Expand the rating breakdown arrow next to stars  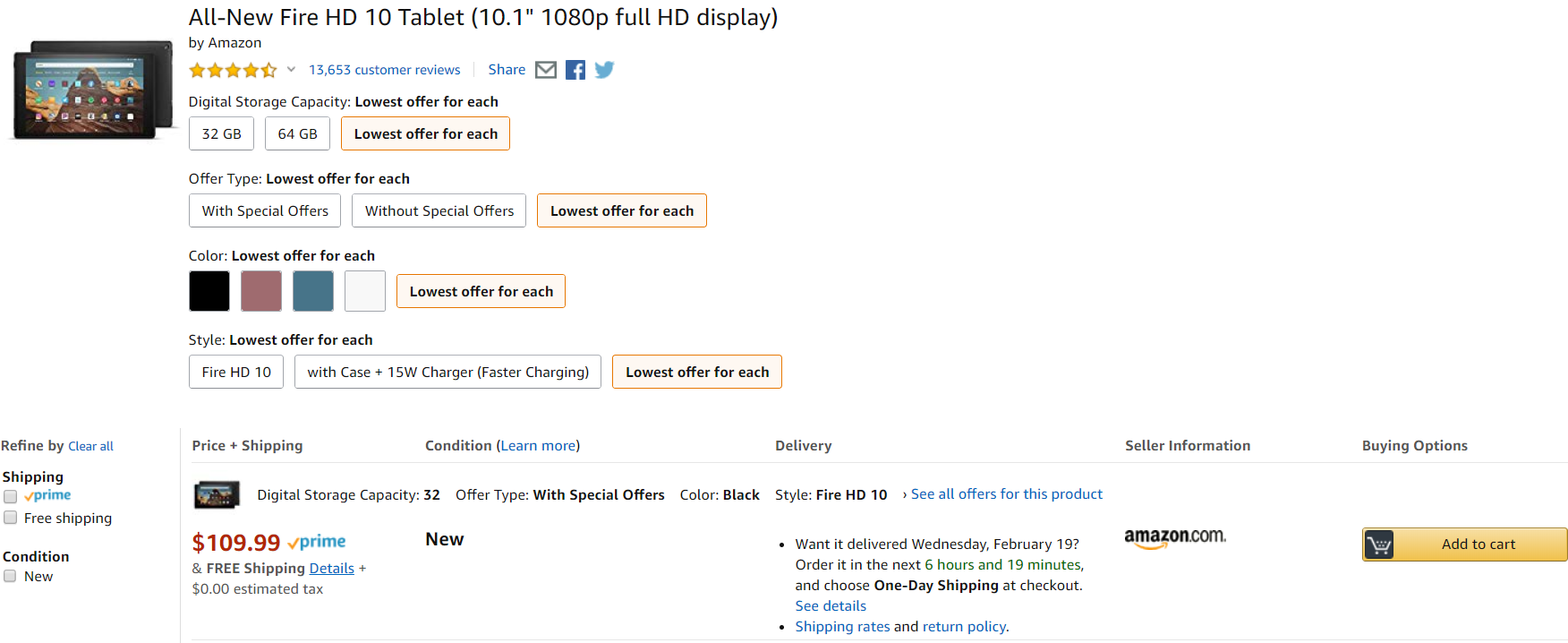pos(291,69)
